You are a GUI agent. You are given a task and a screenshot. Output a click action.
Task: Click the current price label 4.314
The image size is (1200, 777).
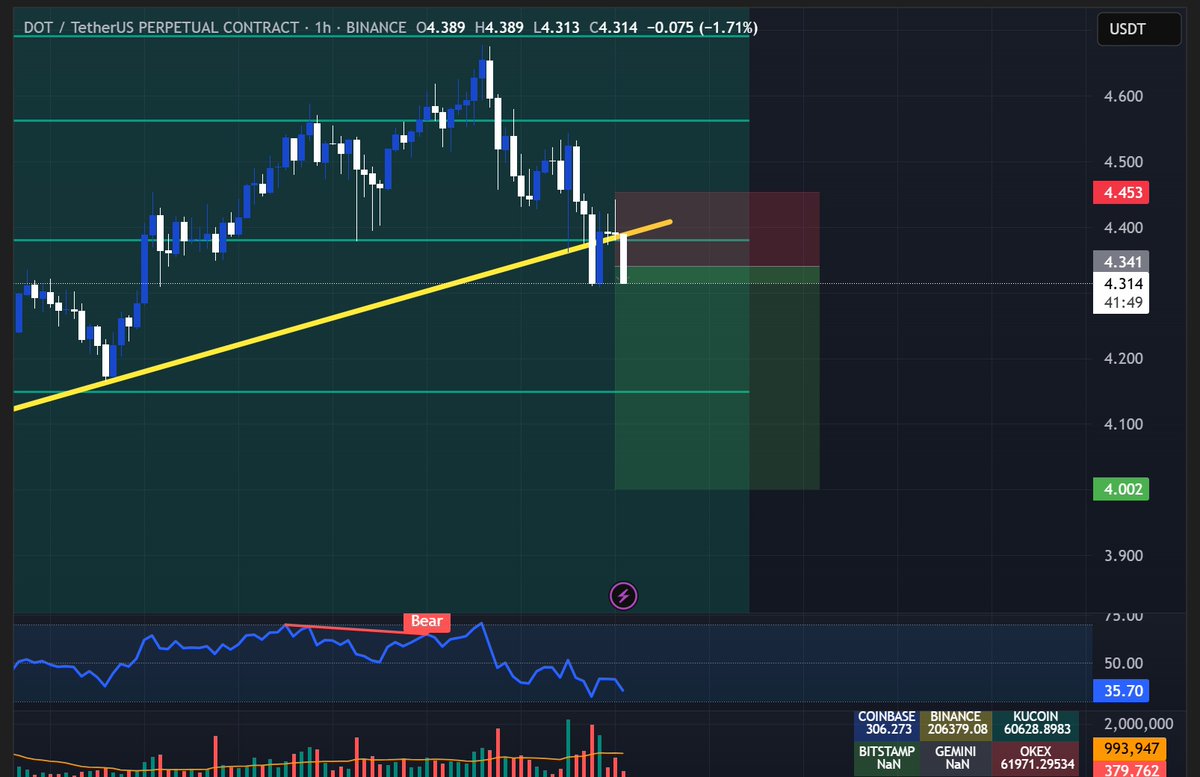[x=1122, y=283]
